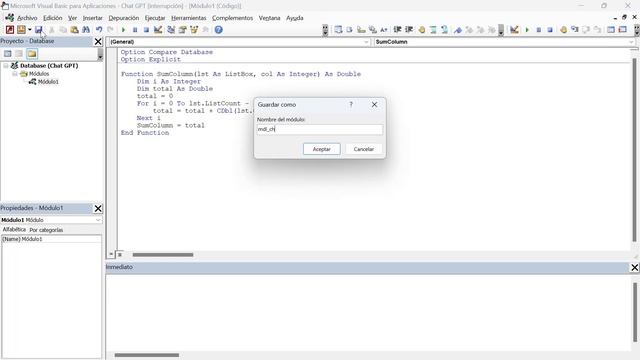Click the Reset (stop) icon in Standard toolbar
The height and width of the screenshot is (360, 640).
[146, 30]
